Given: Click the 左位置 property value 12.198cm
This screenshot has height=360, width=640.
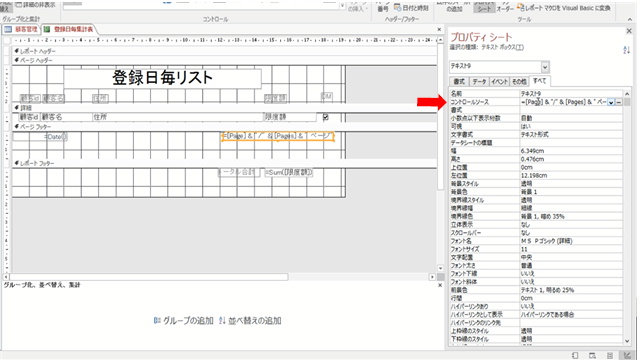Looking at the screenshot, I should 571,176.
